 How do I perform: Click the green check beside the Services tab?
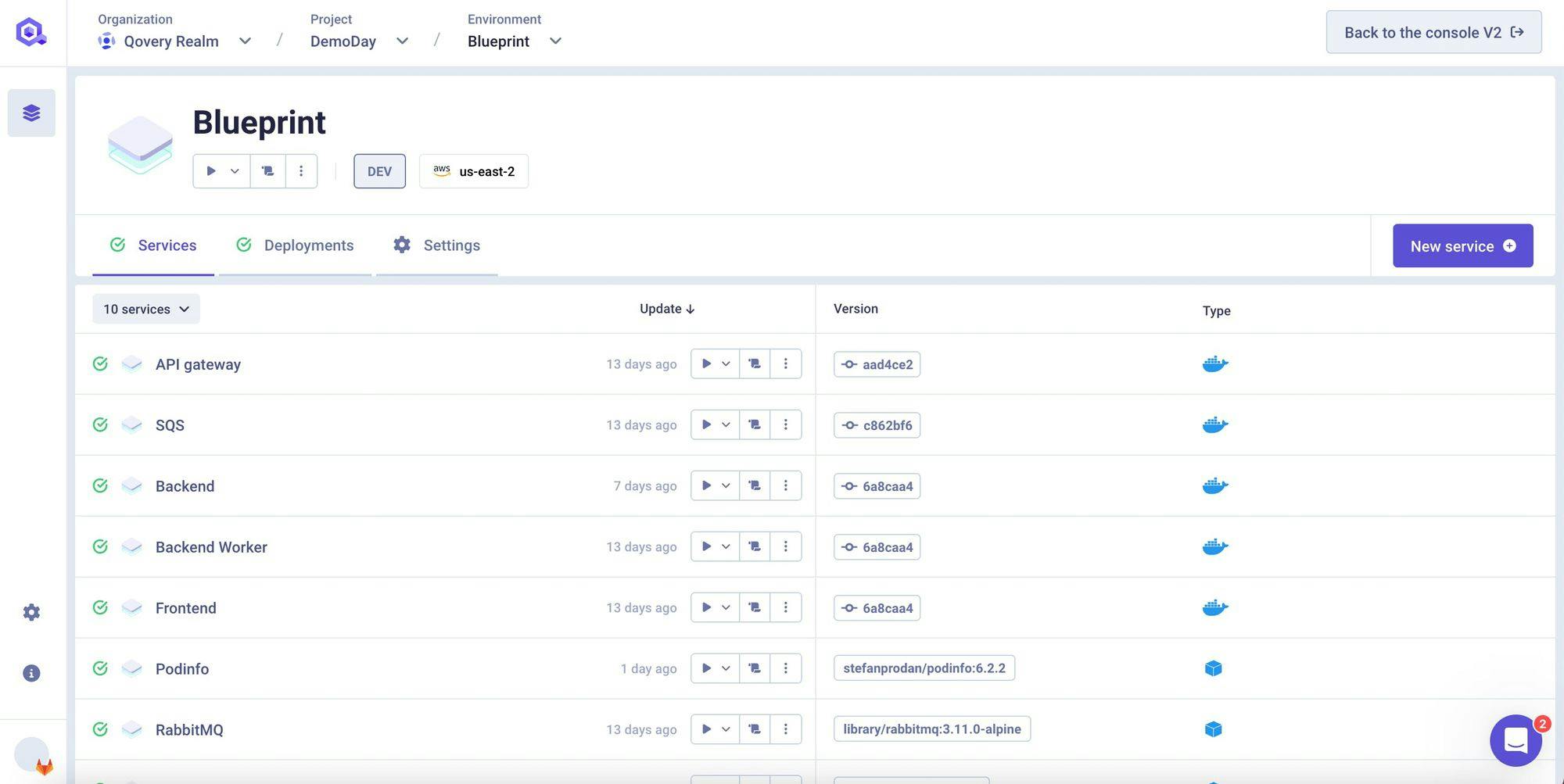(x=117, y=245)
